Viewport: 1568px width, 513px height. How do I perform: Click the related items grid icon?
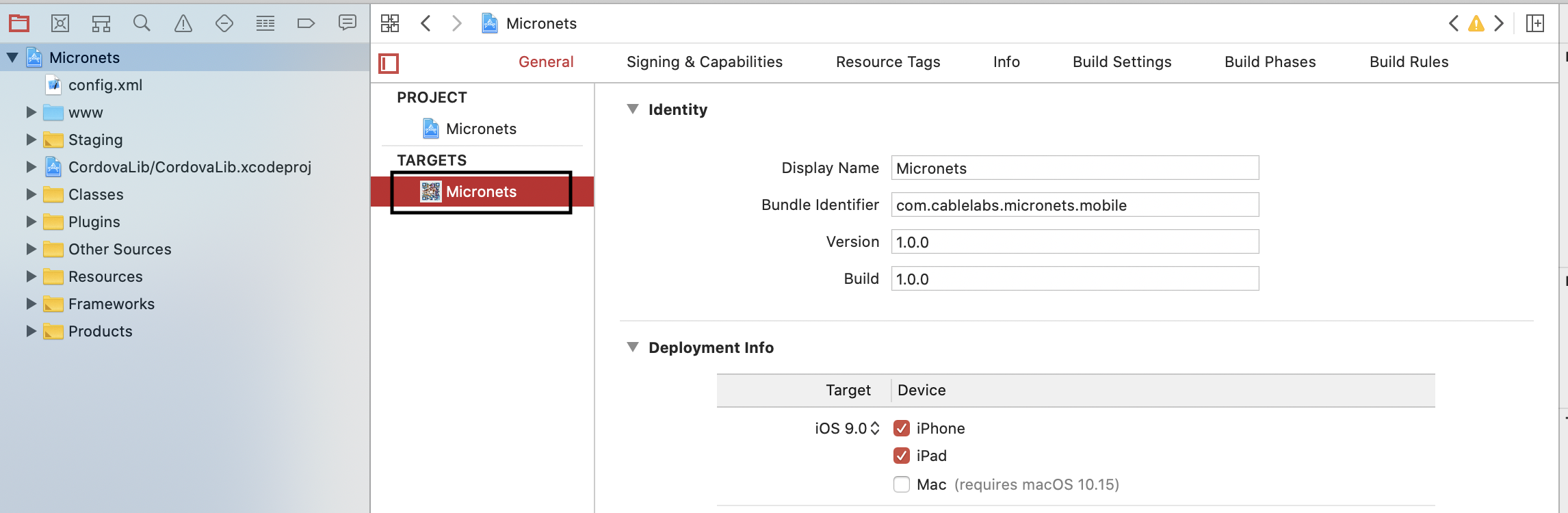(390, 23)
